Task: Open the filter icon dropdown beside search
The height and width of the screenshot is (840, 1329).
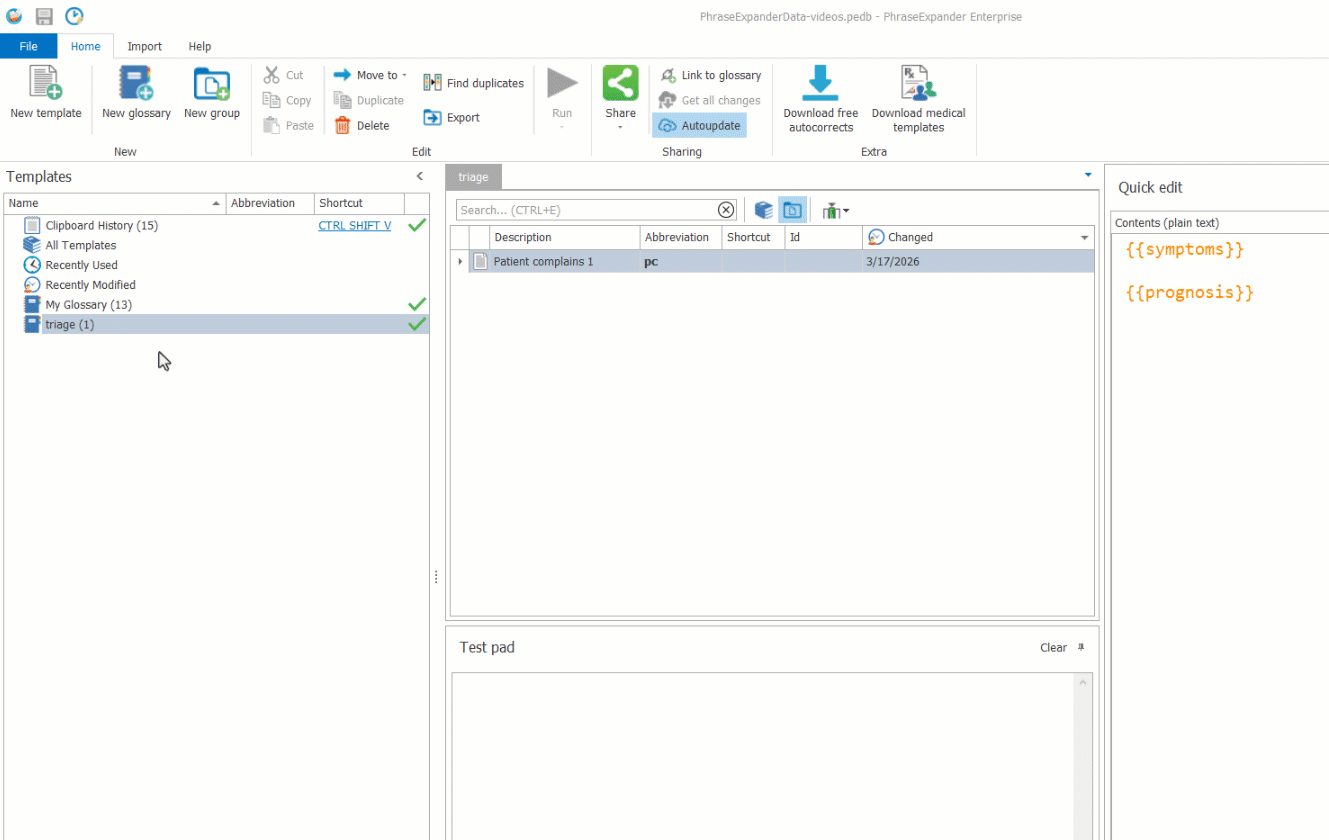Action: [835, 210]
